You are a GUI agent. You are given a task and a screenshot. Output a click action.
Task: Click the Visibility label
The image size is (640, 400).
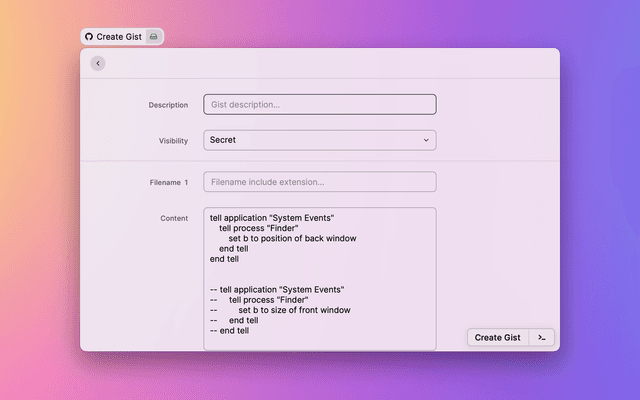tap(173, 141)
